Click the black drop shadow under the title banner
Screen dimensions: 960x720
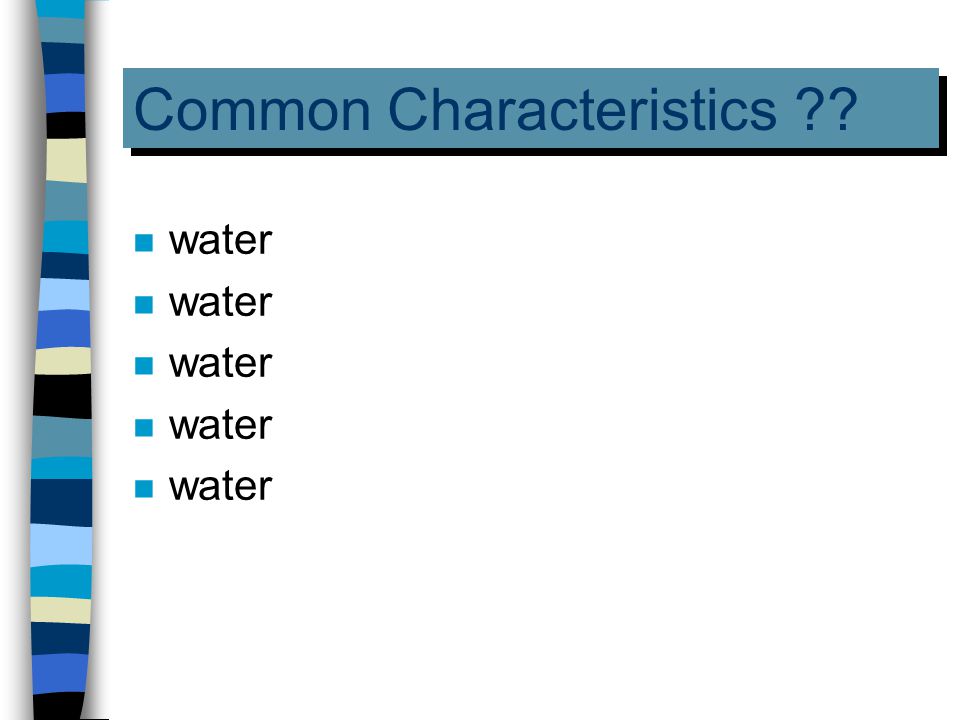(x=539, y=152)
